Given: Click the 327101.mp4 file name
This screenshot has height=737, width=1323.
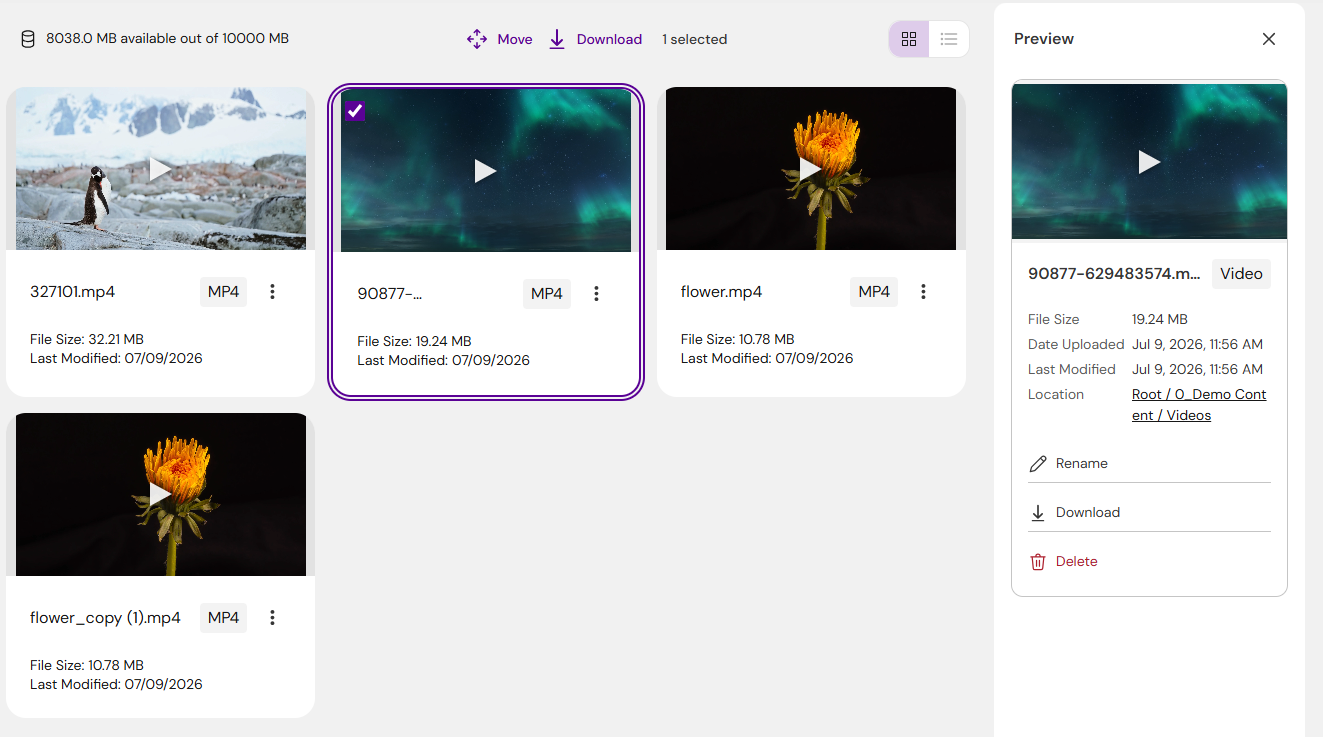Looking at the screenshot, I should pos(73,292).
